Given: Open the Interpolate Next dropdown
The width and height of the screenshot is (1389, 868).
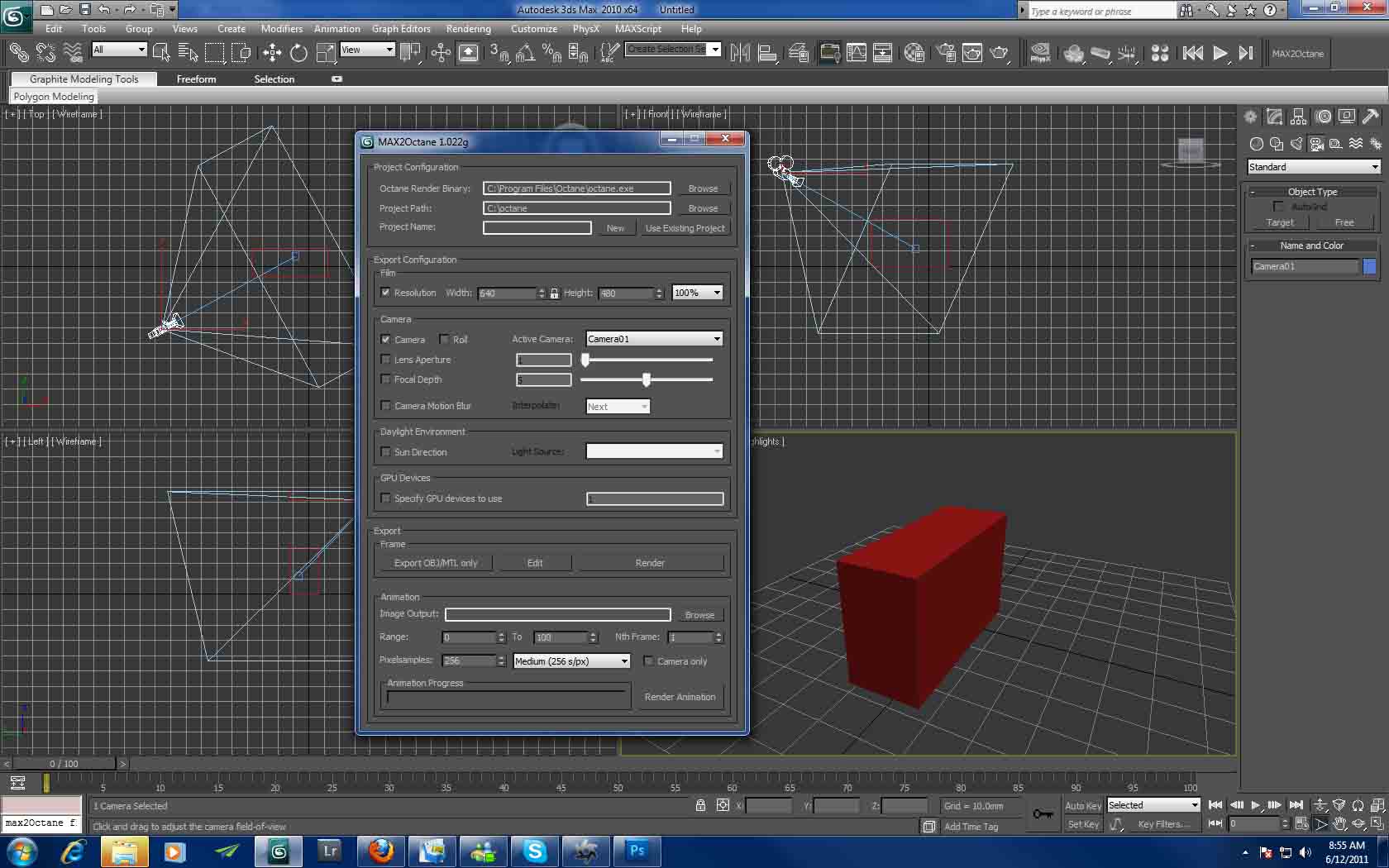Looking at the screenshot, I should (x=618, y=407).
